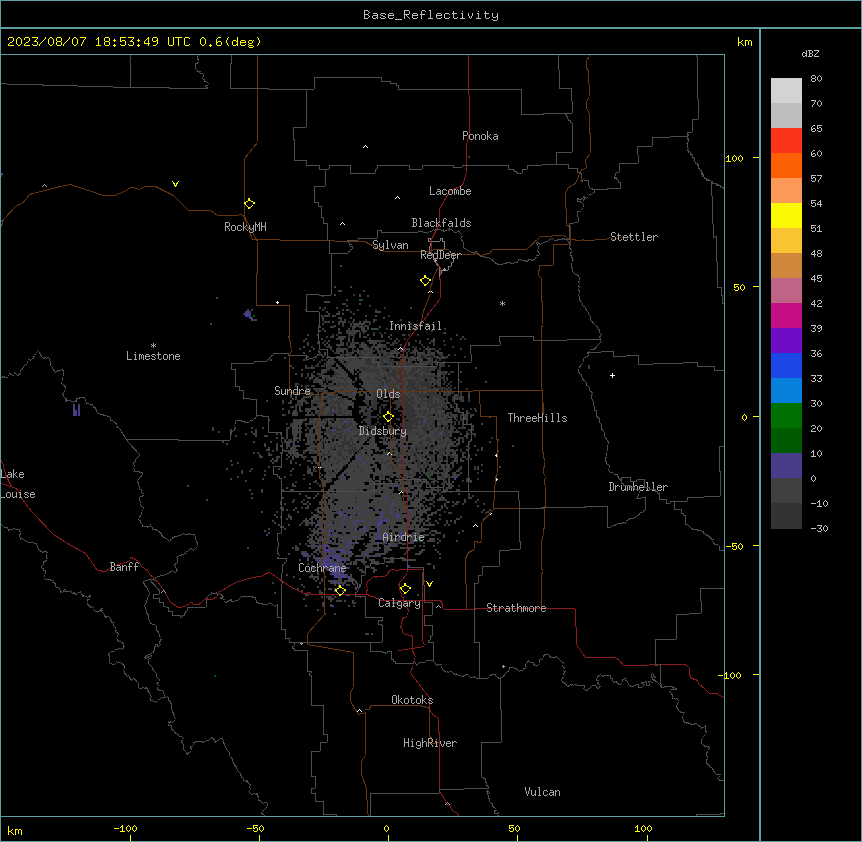Viewport: 862px width, 842px height.
Task: Click the Limestone label
Action: pos(153,356)
